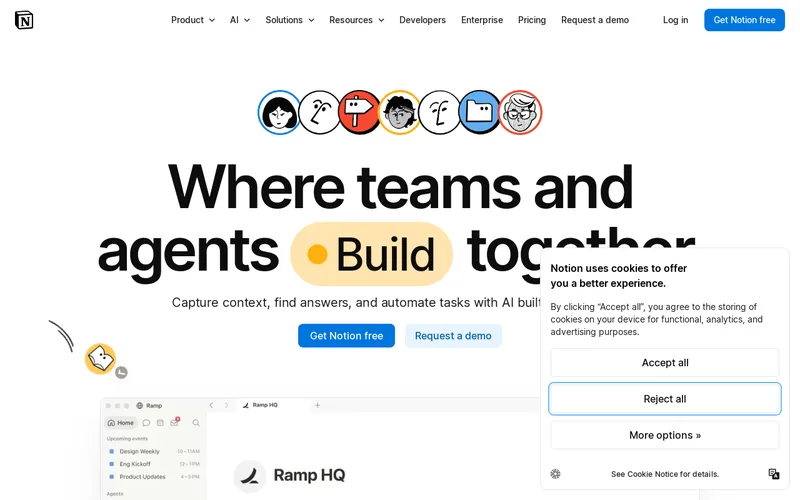Click the Notion logo in the header
The width and height of the screenshot is (800, 500).
pos(24,20)
